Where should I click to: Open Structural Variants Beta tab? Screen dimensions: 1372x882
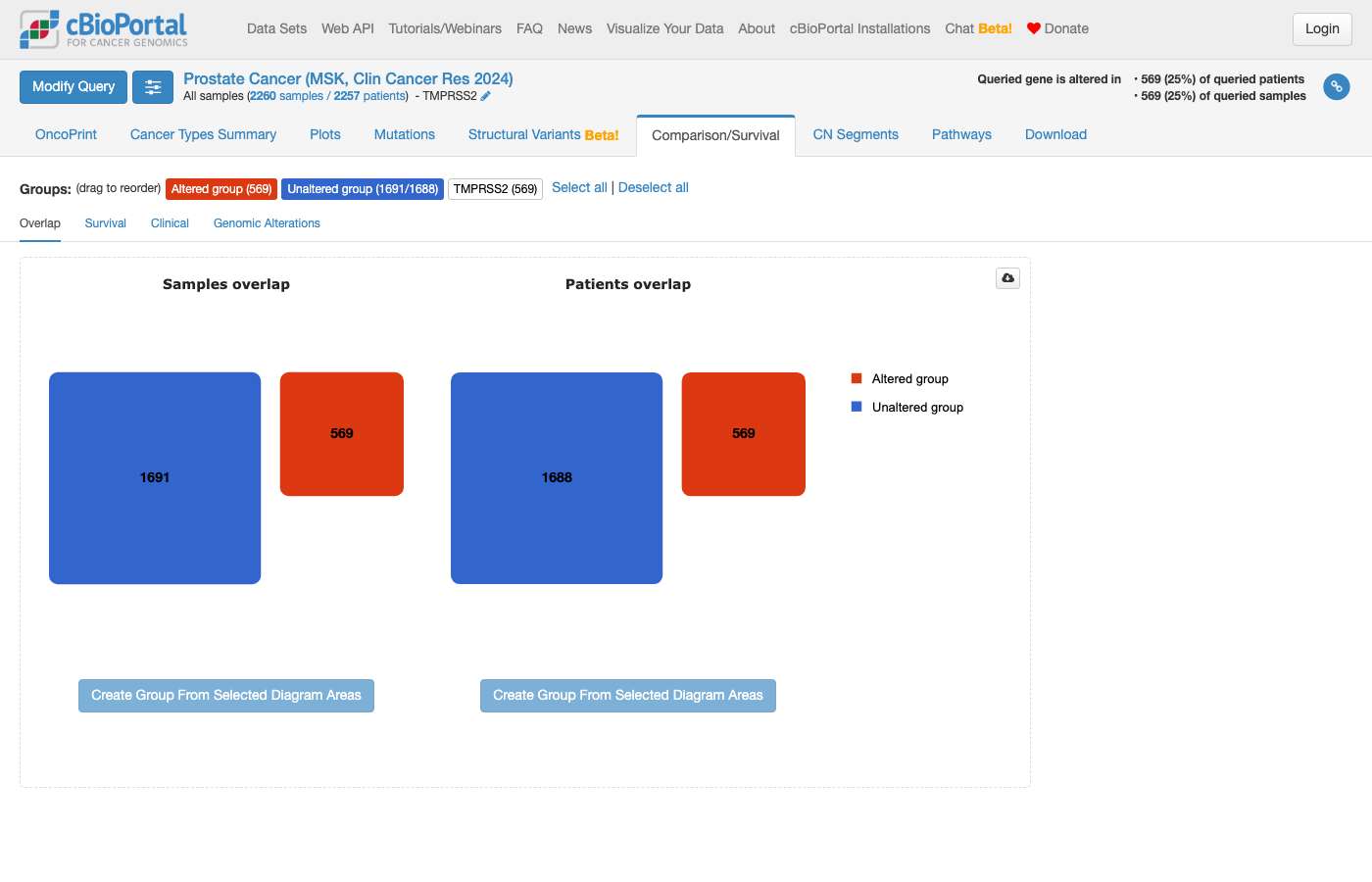pos(543,135)
